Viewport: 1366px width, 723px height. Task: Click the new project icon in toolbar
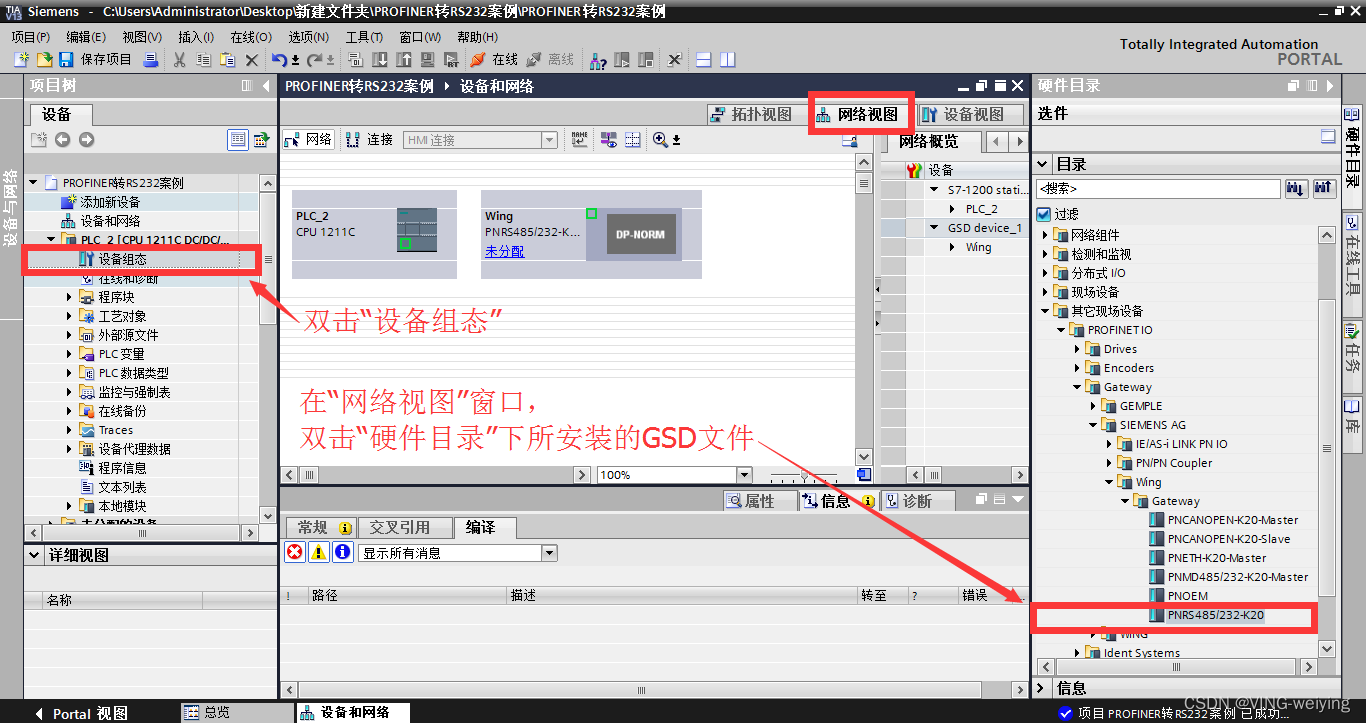click(21, 60)
